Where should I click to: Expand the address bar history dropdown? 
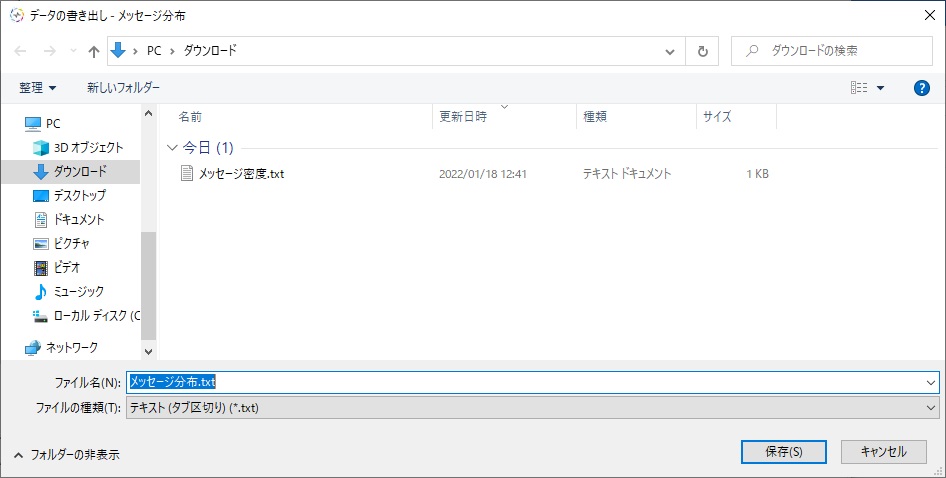coord(670,51)
